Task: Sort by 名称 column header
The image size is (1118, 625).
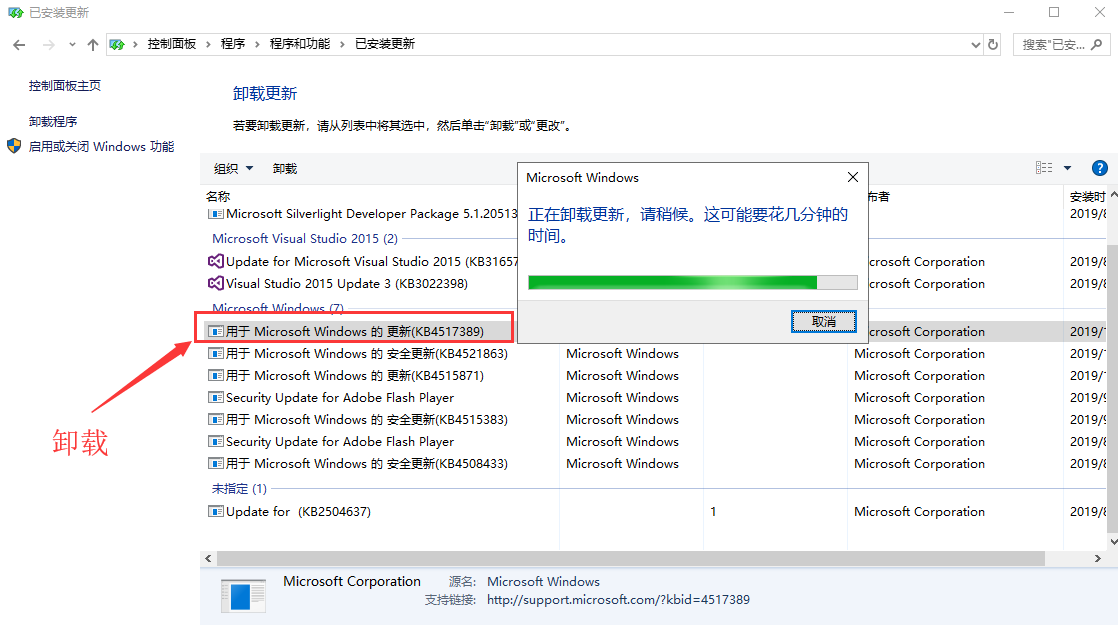Action: point(218,197)
